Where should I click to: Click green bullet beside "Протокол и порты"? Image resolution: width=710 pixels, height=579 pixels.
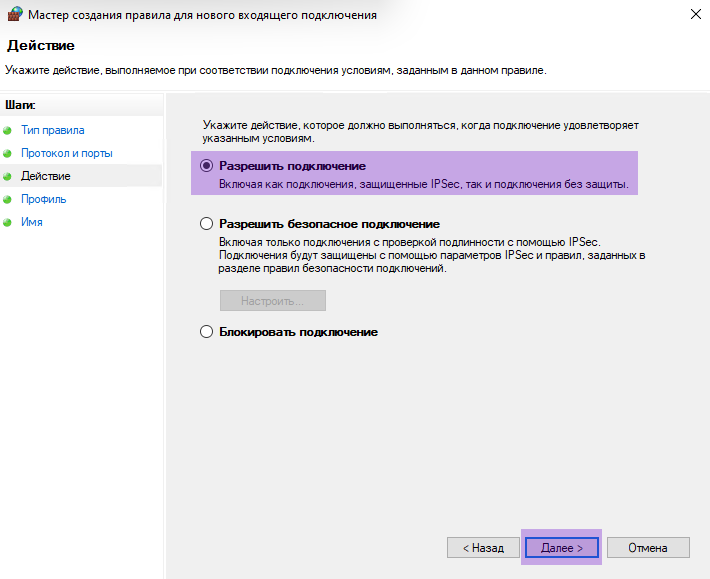click(7, 153)
